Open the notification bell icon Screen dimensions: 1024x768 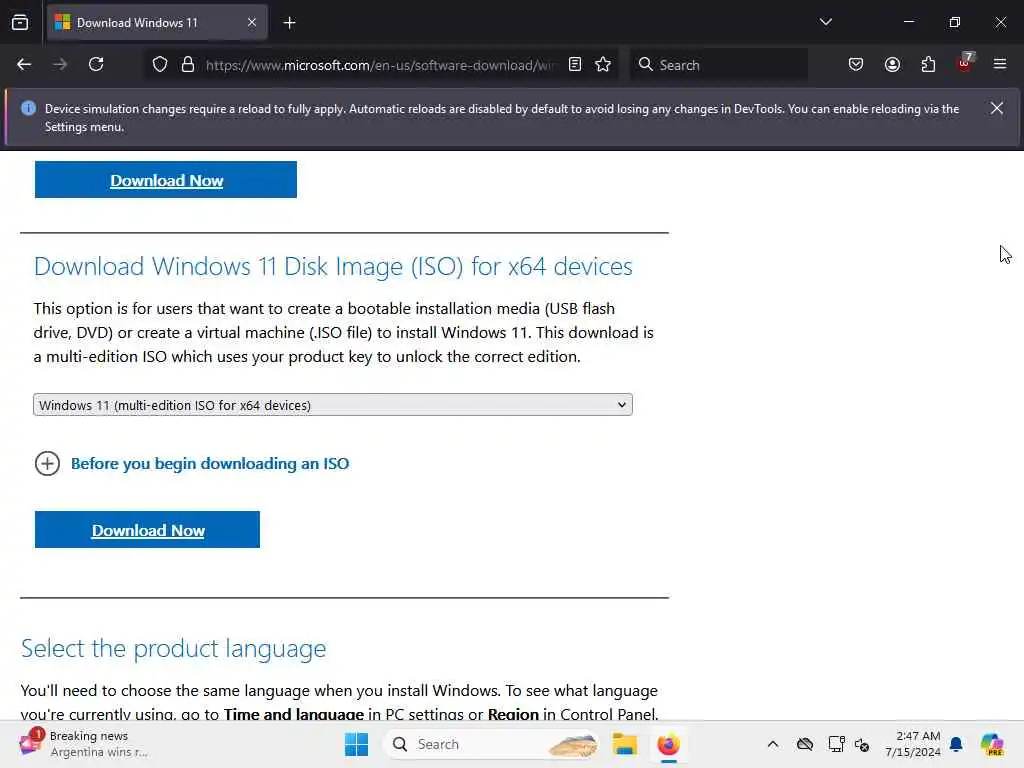[956, 744]
